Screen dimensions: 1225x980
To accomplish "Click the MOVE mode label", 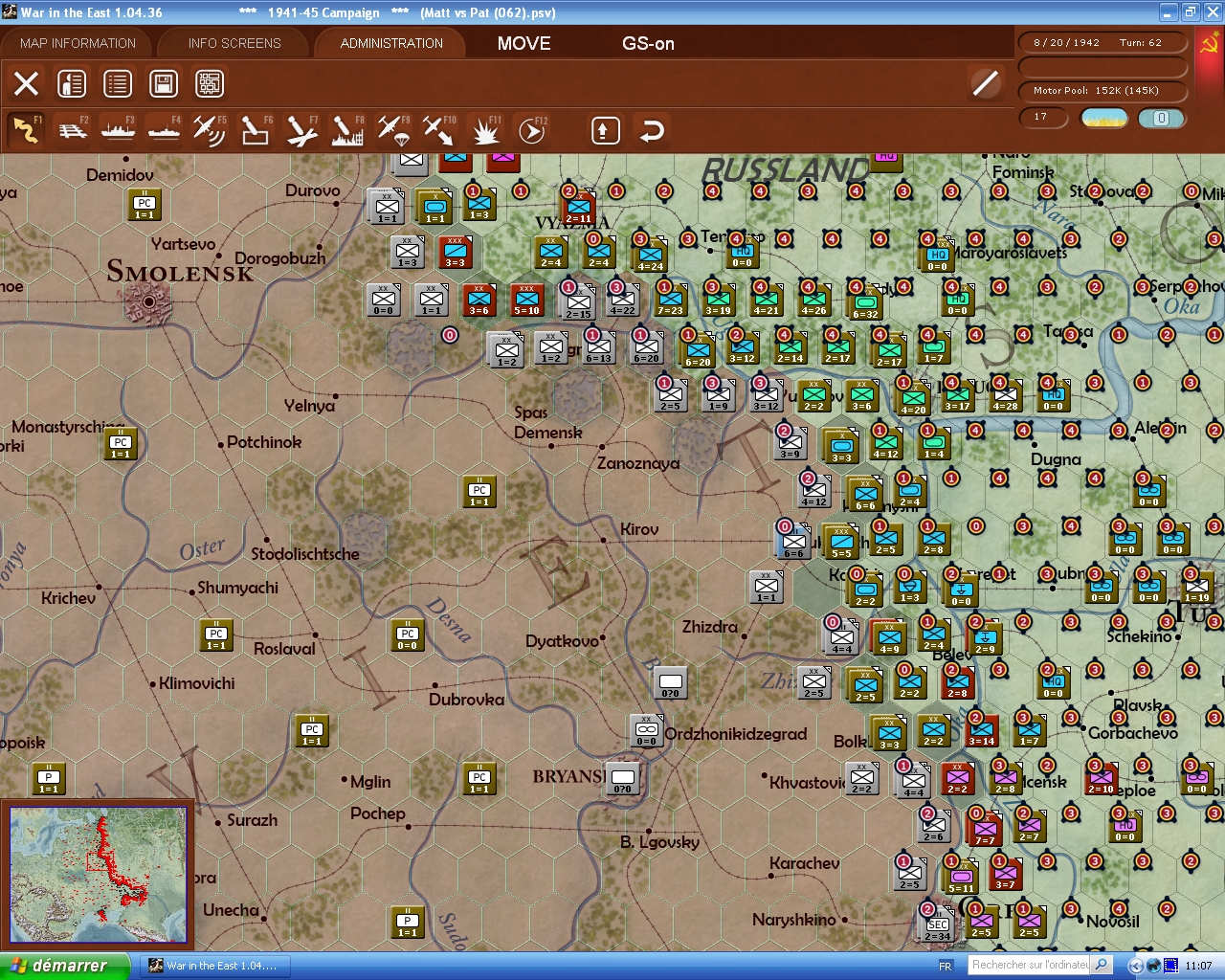I will pos(524,43).
